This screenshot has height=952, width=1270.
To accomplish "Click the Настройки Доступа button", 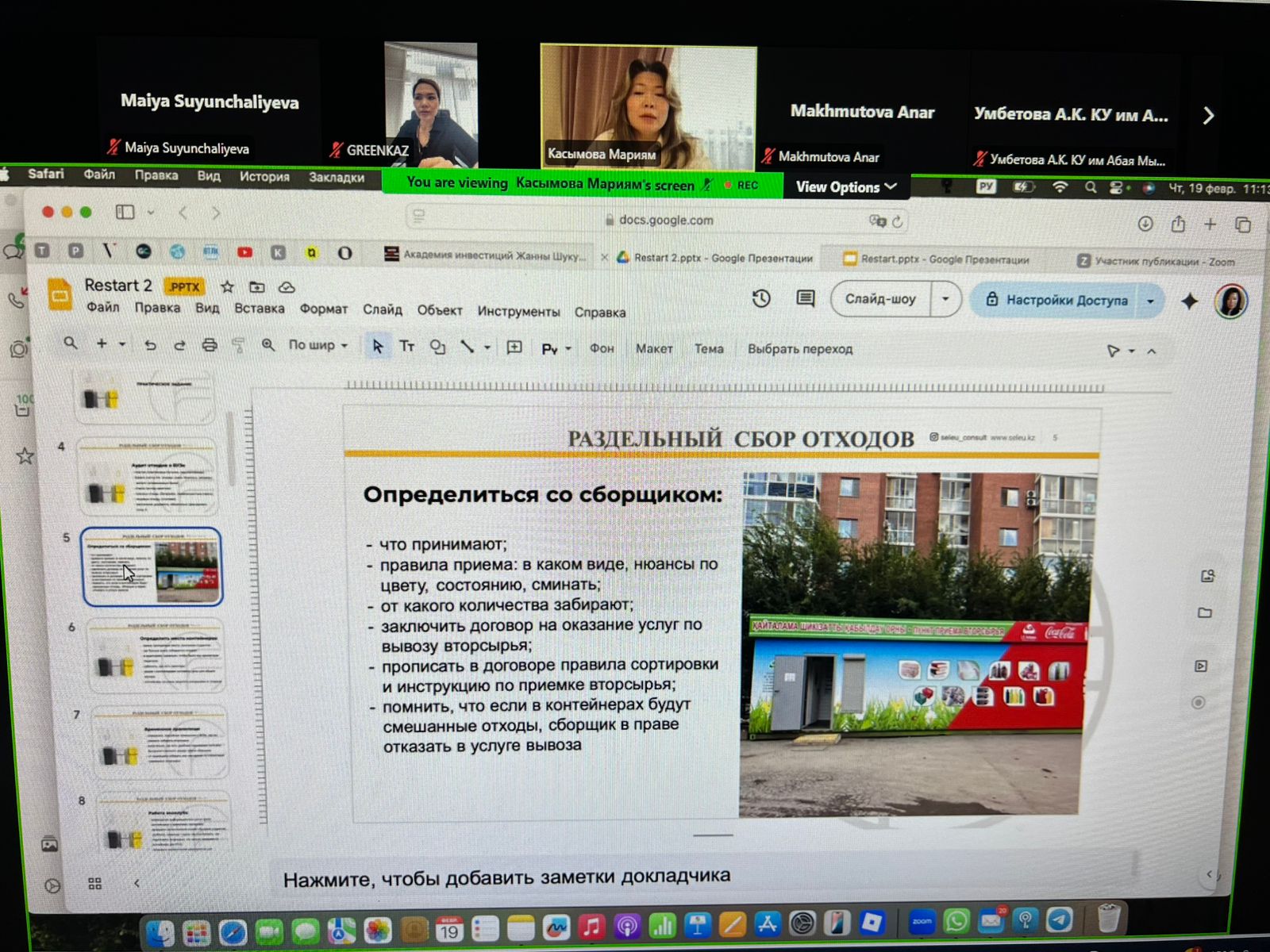I will 1056,301.
